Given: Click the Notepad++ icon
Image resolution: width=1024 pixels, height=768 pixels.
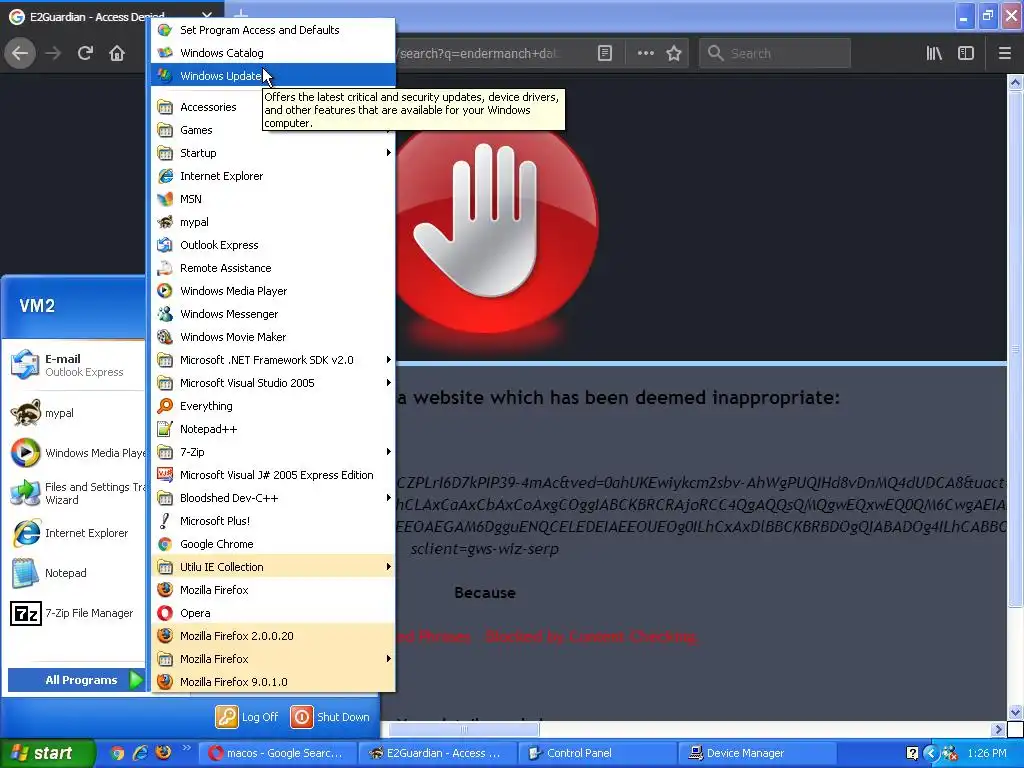Looking at the screenshot, I should (165, 429).
